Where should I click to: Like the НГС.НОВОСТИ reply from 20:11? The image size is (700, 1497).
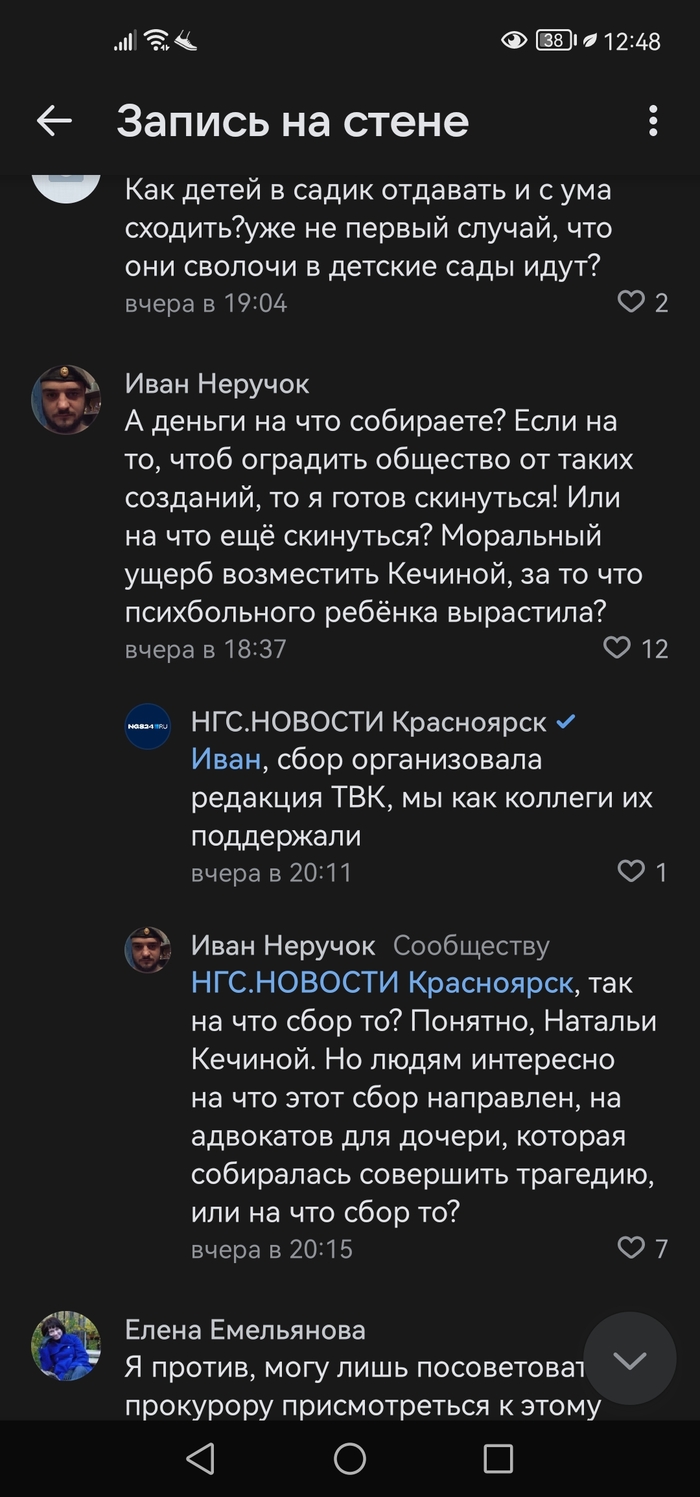click(631, 872)
